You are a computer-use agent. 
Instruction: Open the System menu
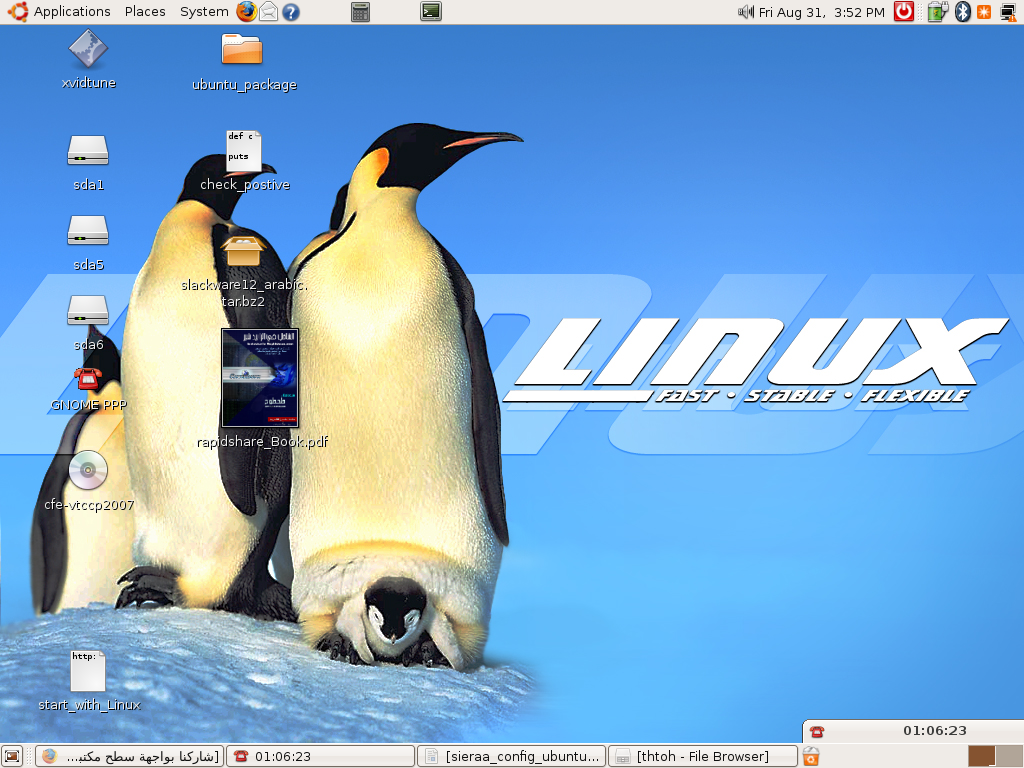[204, 12]
